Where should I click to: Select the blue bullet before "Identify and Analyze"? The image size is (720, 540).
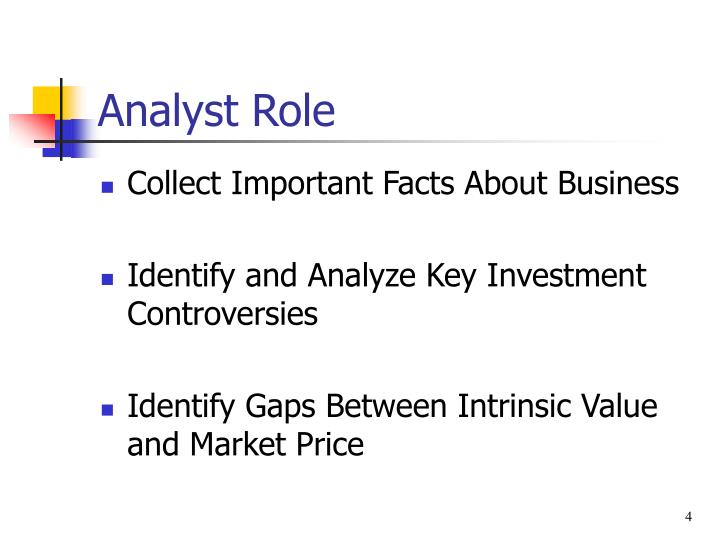click(107, 279)
